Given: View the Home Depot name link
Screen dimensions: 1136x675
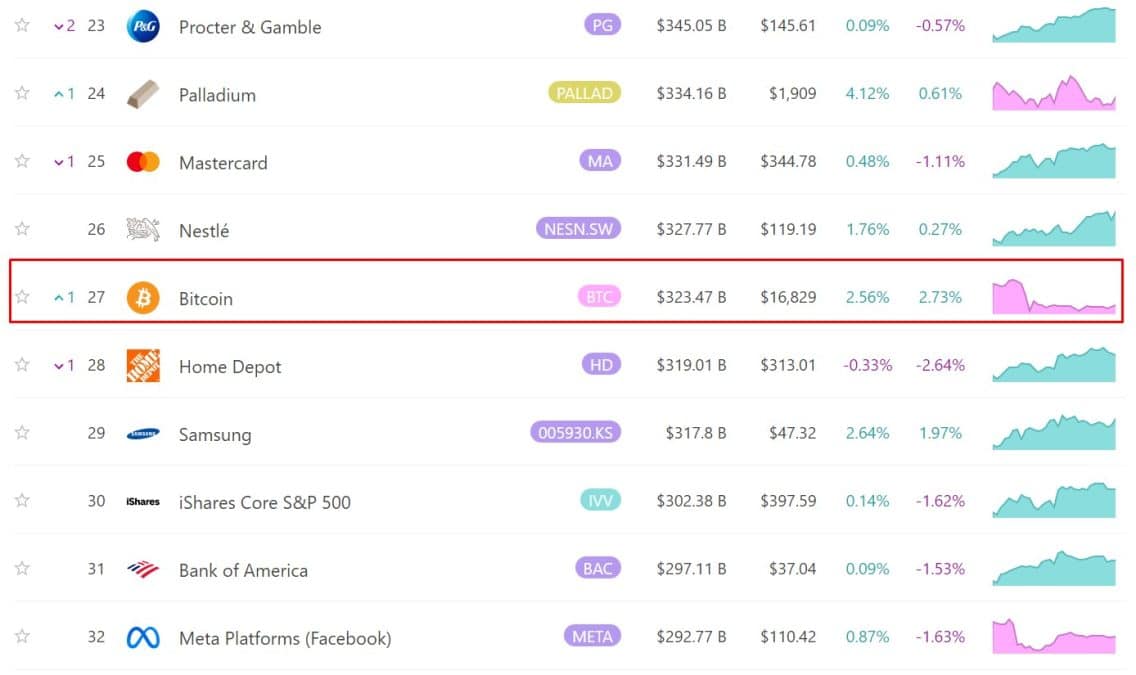Looking at the screenshot, I should (x=230, y=366).
